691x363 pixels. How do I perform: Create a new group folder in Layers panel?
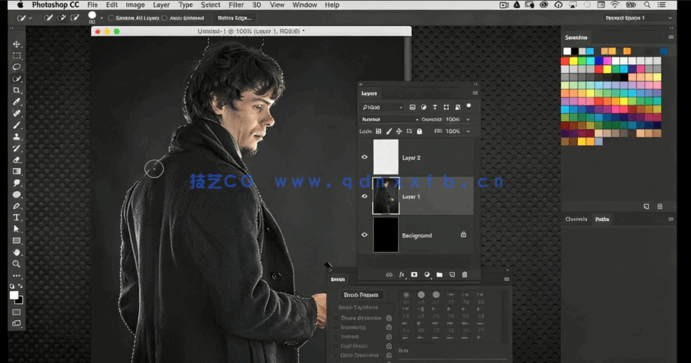pyautogui.click(x=439, y=274)
